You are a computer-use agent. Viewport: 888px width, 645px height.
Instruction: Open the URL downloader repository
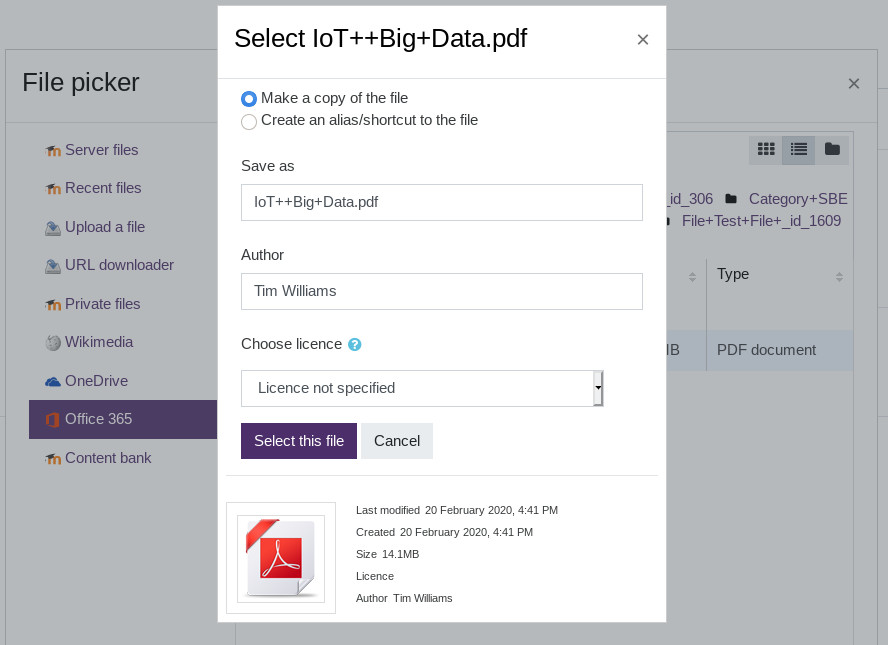[119, 265]
